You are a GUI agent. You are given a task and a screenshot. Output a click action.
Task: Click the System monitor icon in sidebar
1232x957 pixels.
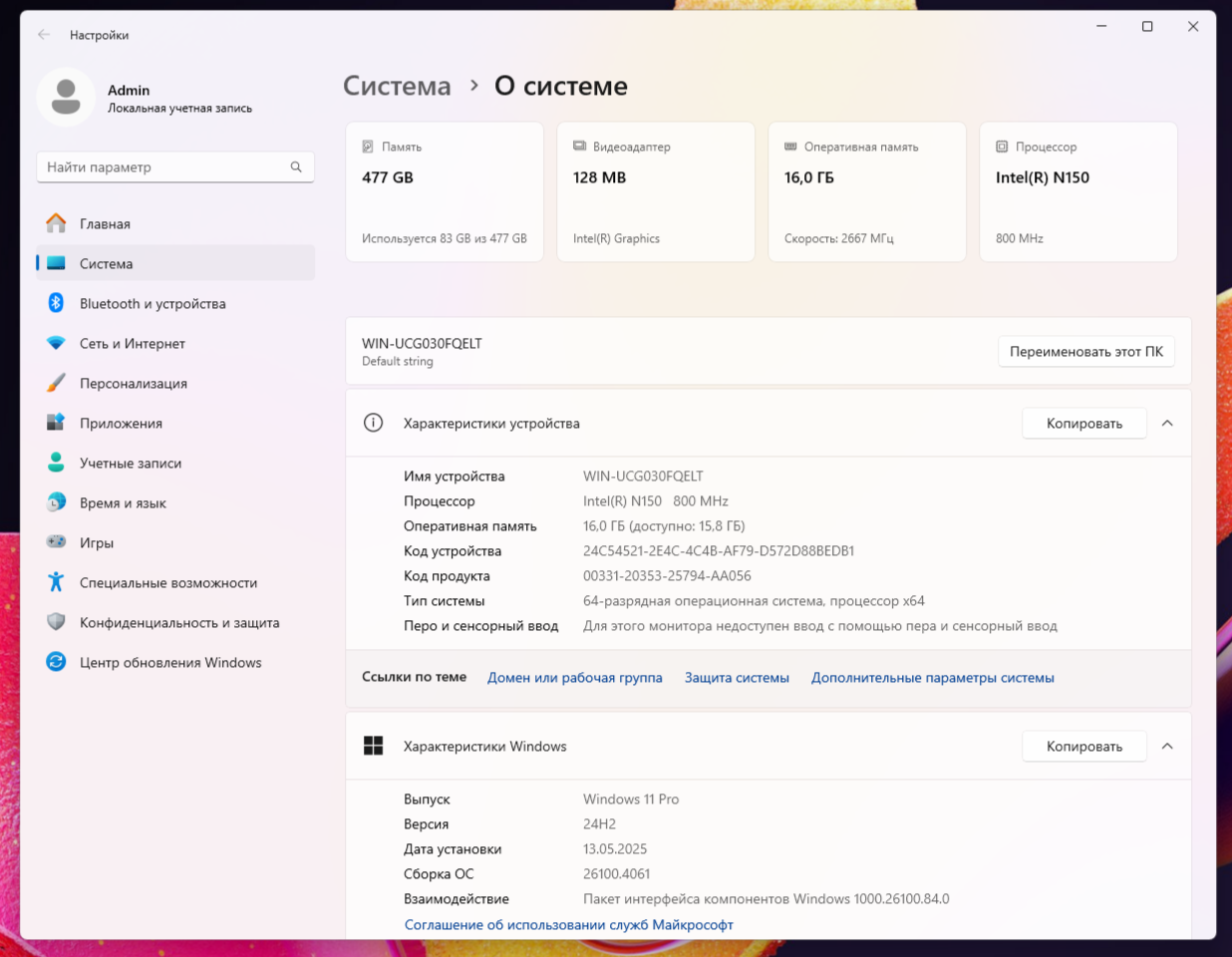click(56, 263)
